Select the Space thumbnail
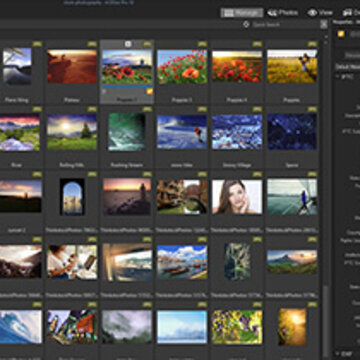The height and width of the screenshot is (360, 360). (x=292, y=132)
